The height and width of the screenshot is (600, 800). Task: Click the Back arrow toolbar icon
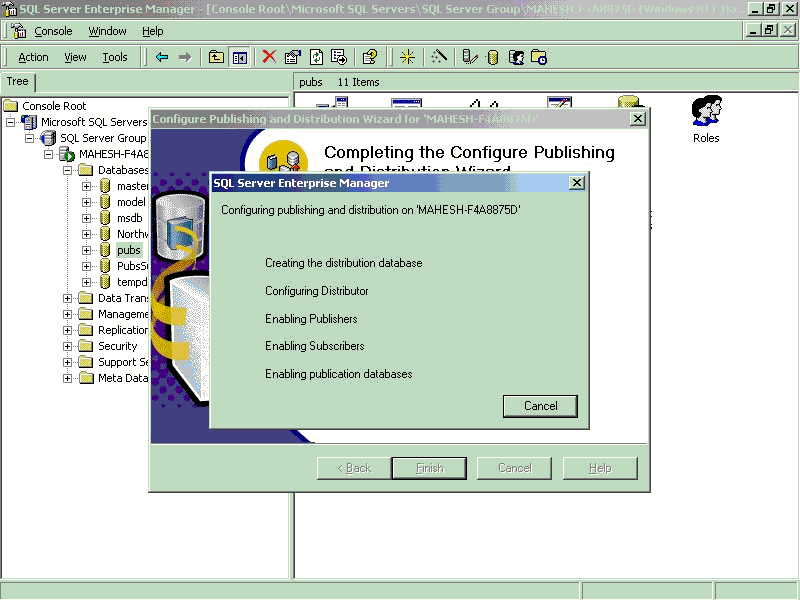(162, 57)
